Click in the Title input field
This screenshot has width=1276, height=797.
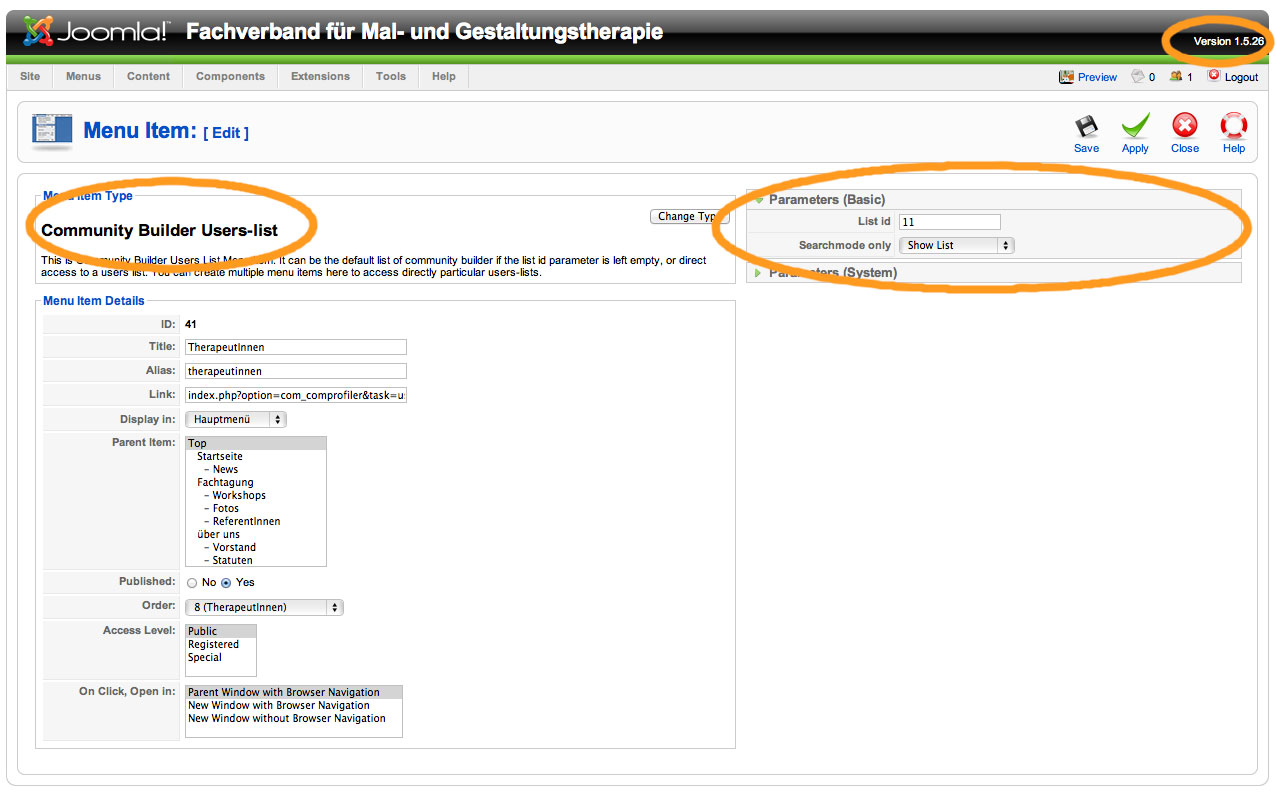coord(296,347)
